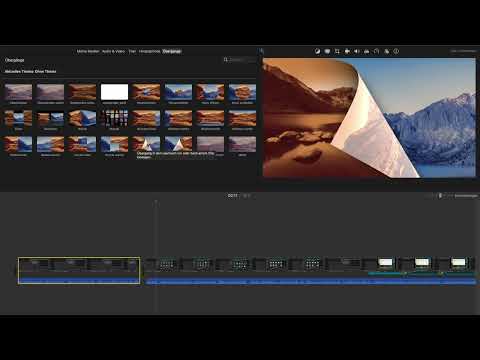Open the color correction tool
The width and height of the screenshot is (480, 360).
(x=327, y=51)
